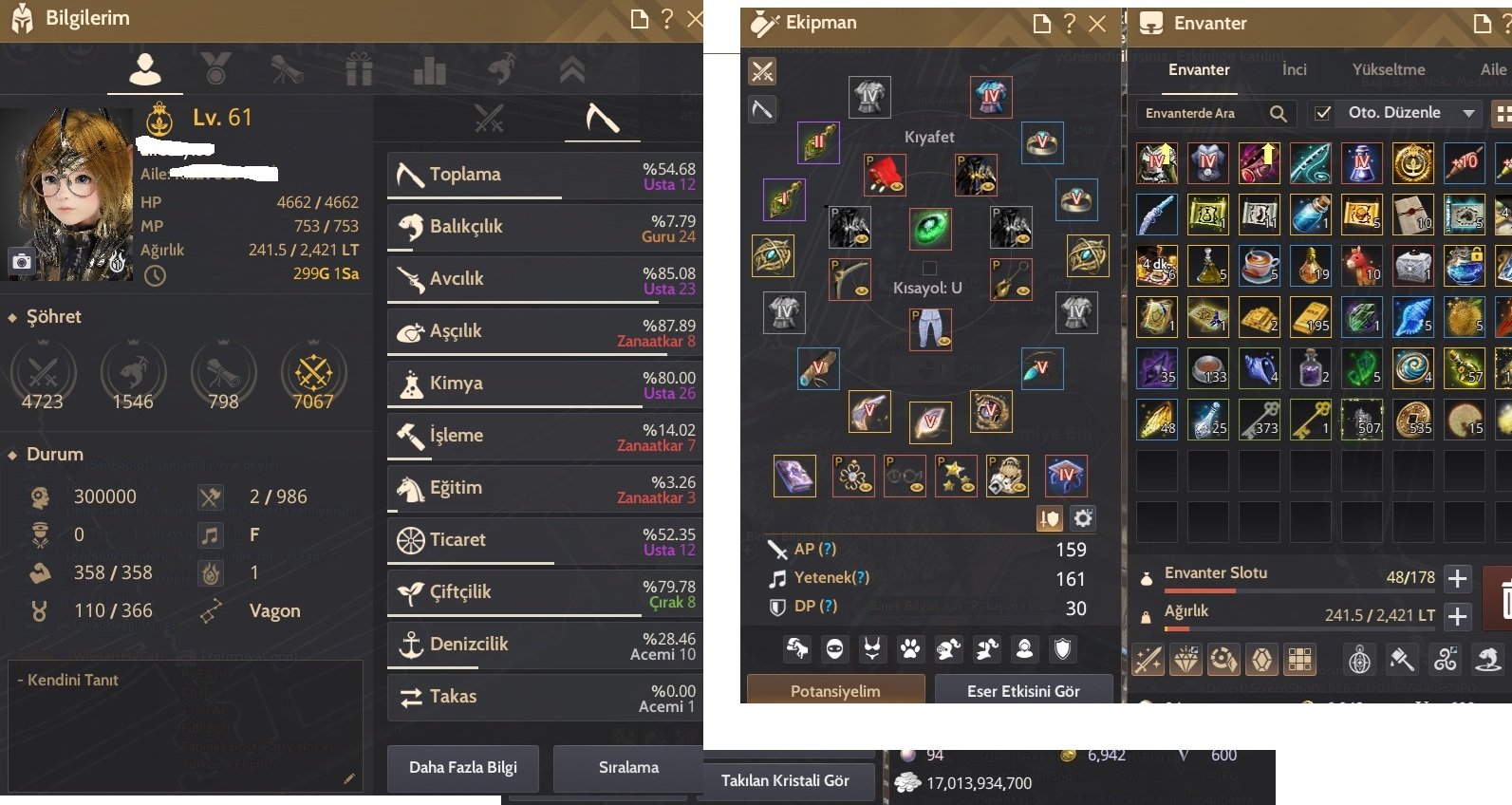The image size is (1512, 805).
Task: Click the camera icon on character portrait
Action: (x=22, y=261)
